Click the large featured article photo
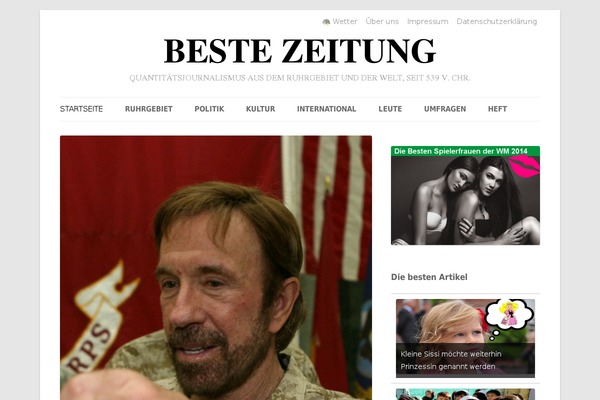The image size is (600, 400). tap(216, 268)
